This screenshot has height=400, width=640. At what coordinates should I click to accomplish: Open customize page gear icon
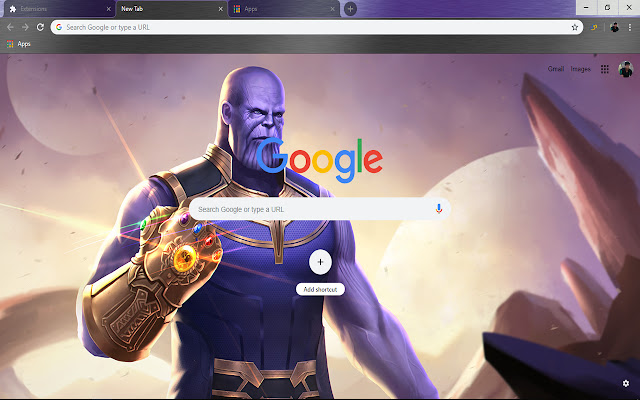tap(626, 383)
